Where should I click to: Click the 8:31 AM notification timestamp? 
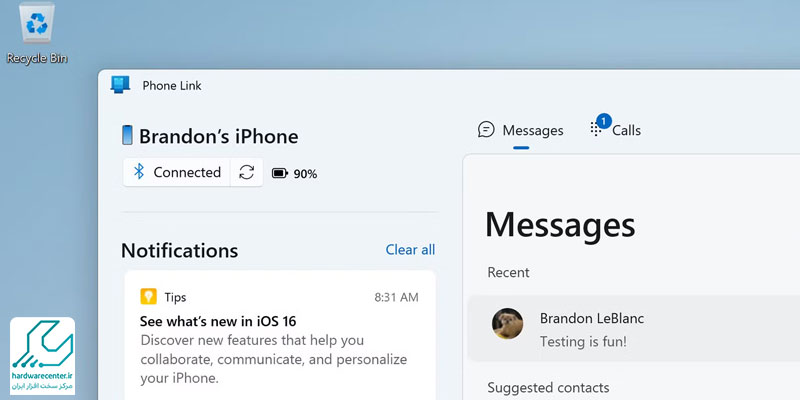click(396, 297)
